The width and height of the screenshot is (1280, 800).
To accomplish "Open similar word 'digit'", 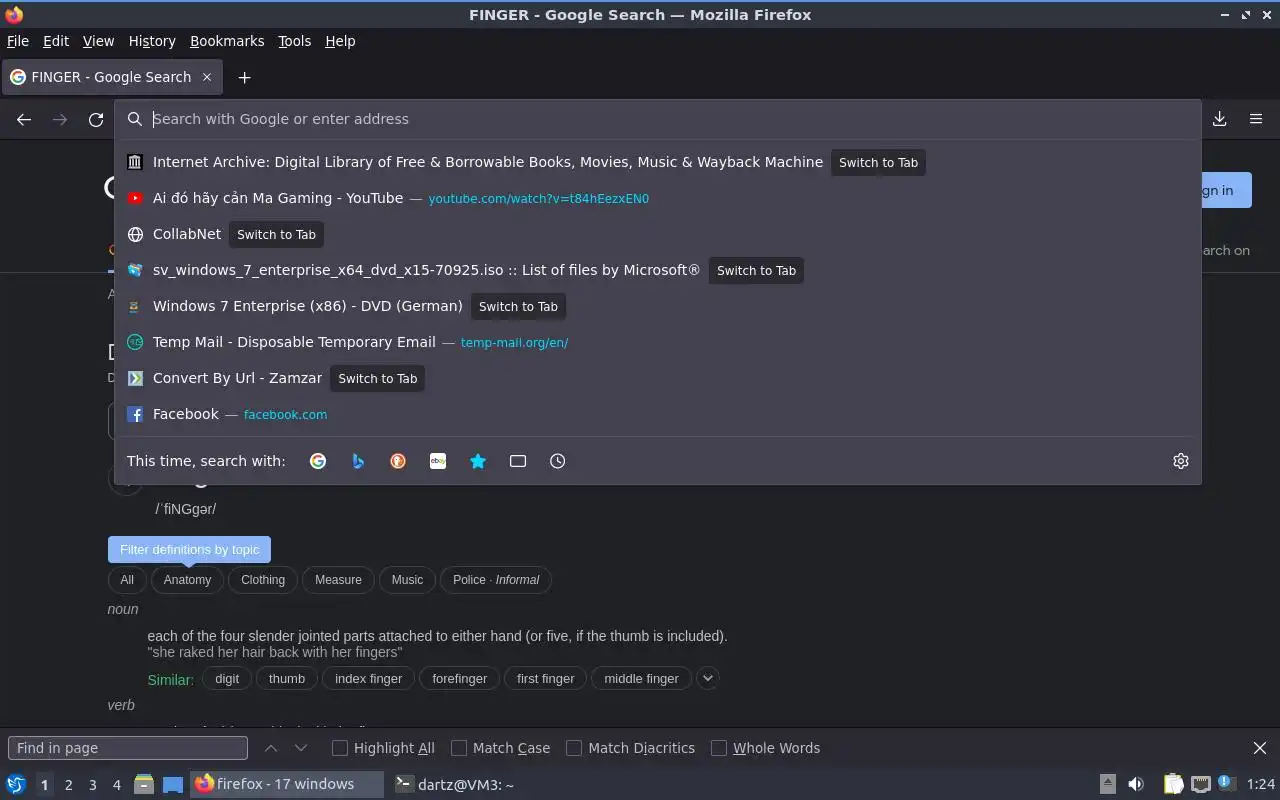I will (227, 678).
